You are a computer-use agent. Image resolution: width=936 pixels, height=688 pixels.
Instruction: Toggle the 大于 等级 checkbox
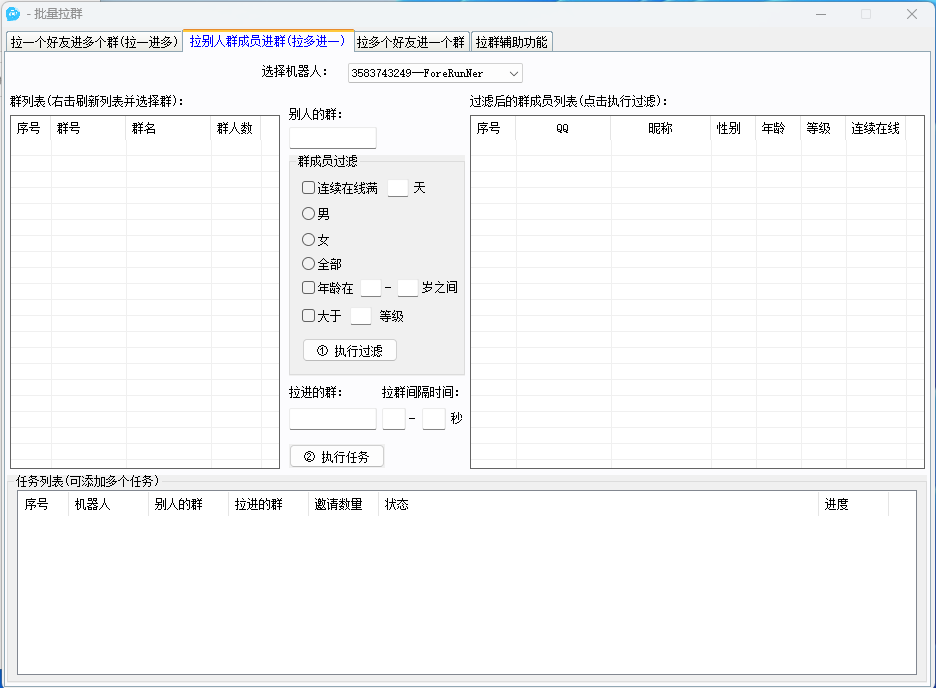pyautogui.click(x=309, y=316)
